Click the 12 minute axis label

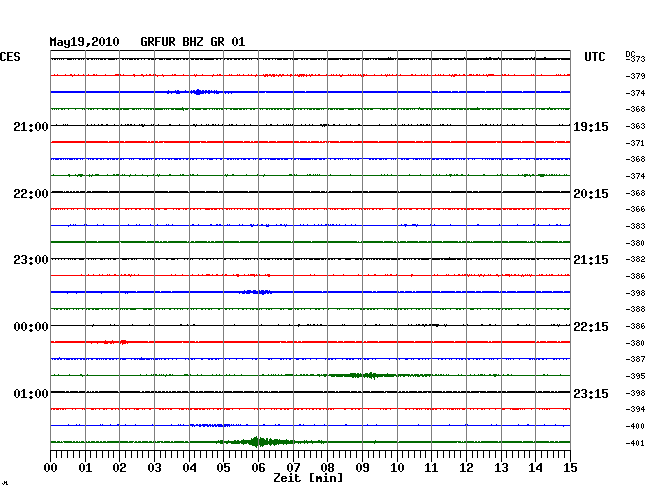coord(466,468)
